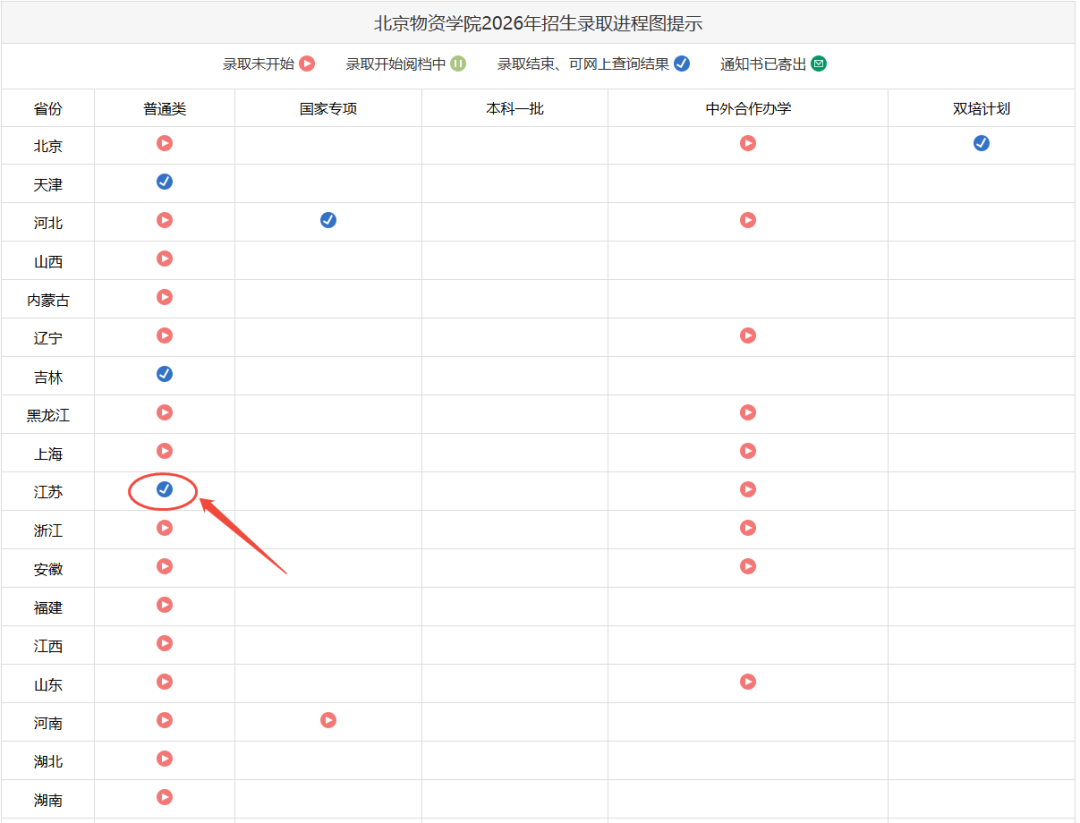
Task: Click the green pause icon for 录取开始阅档中
Action: [x=458, y=64]
